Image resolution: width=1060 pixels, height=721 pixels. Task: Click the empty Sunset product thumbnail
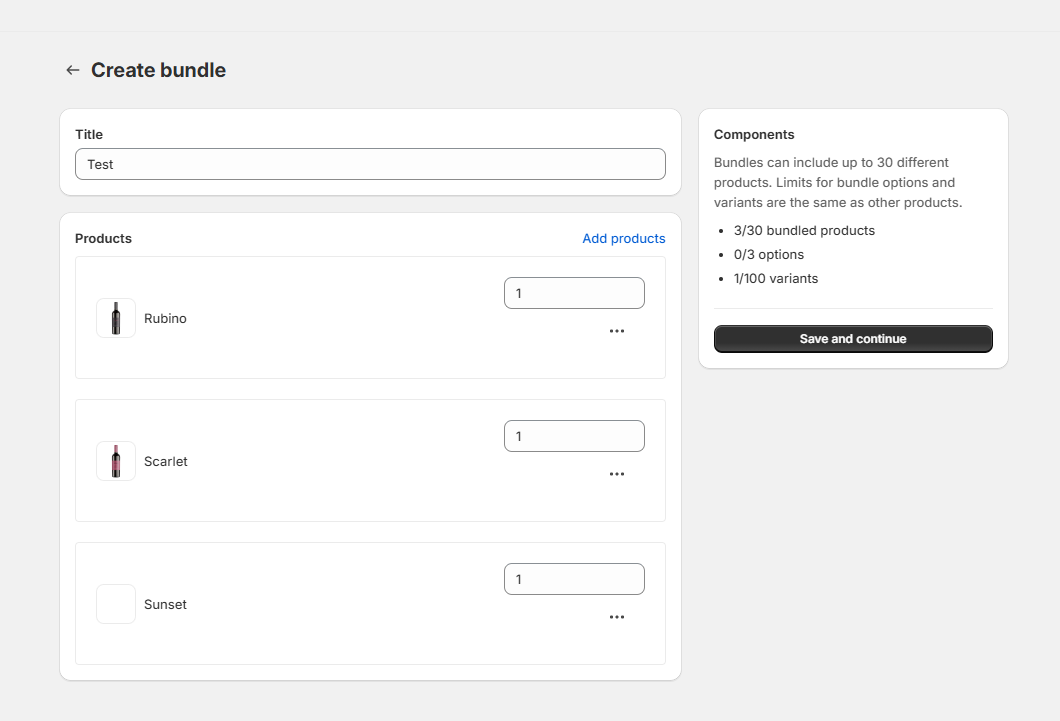[116, 604]
